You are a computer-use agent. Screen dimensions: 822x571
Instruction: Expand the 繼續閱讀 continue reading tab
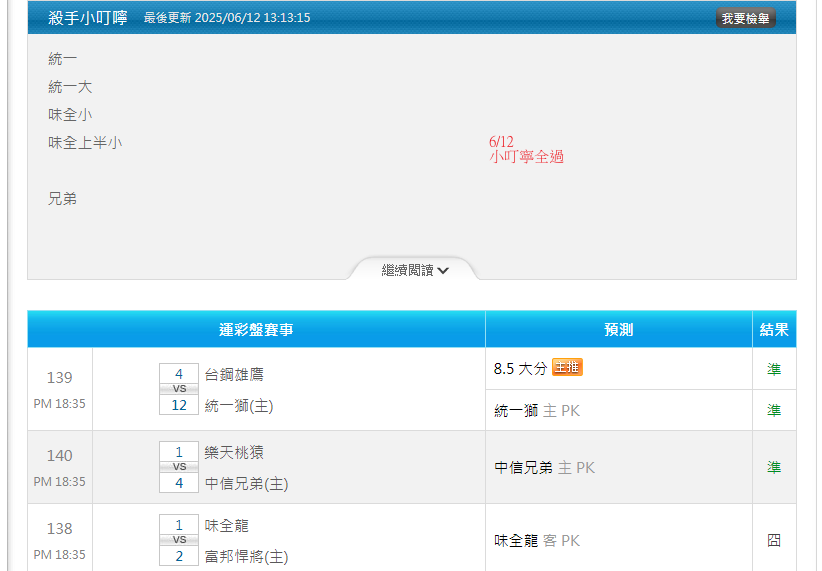point(414,270)
